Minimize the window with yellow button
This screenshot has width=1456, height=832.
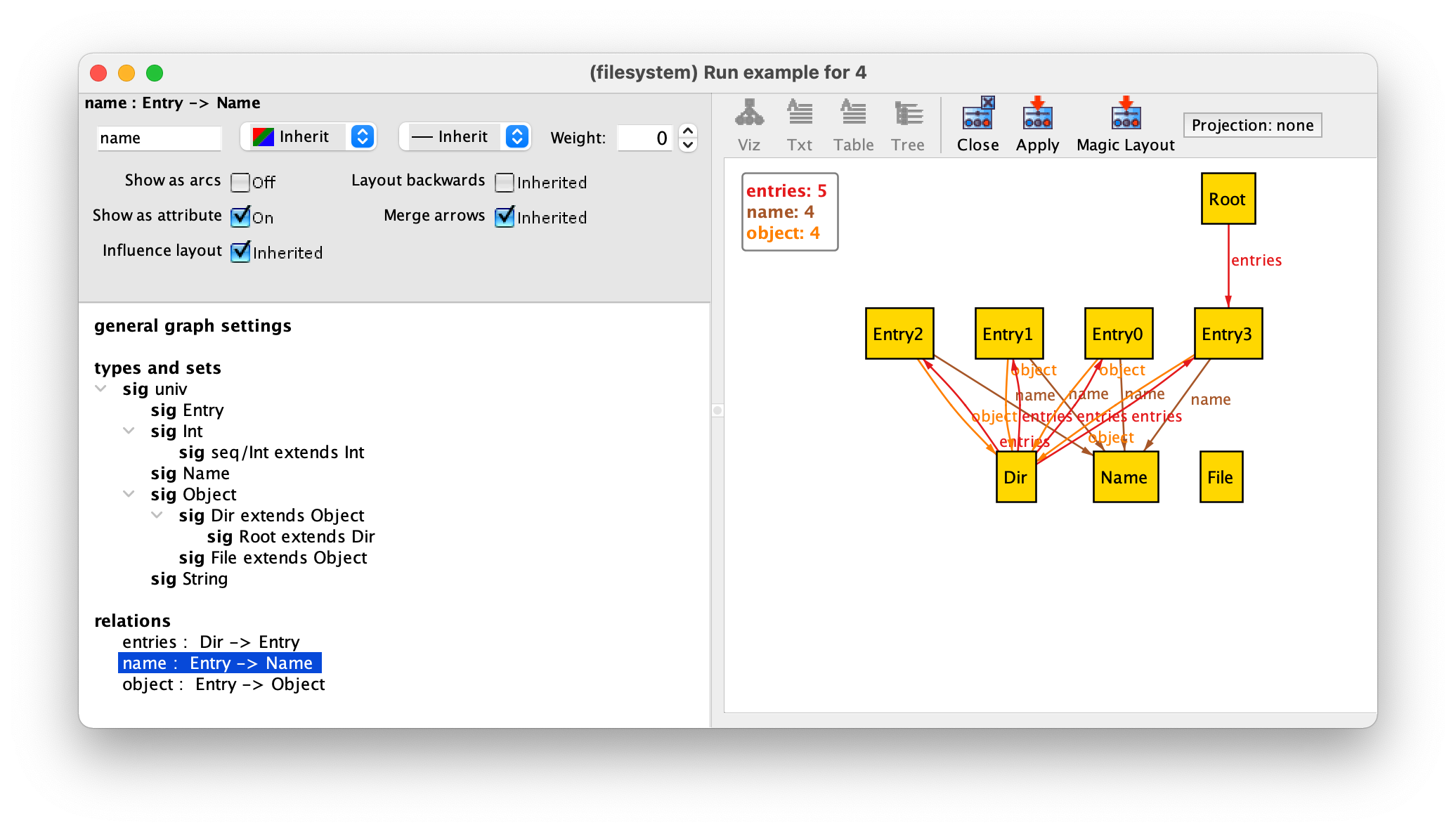click(126, 73)
